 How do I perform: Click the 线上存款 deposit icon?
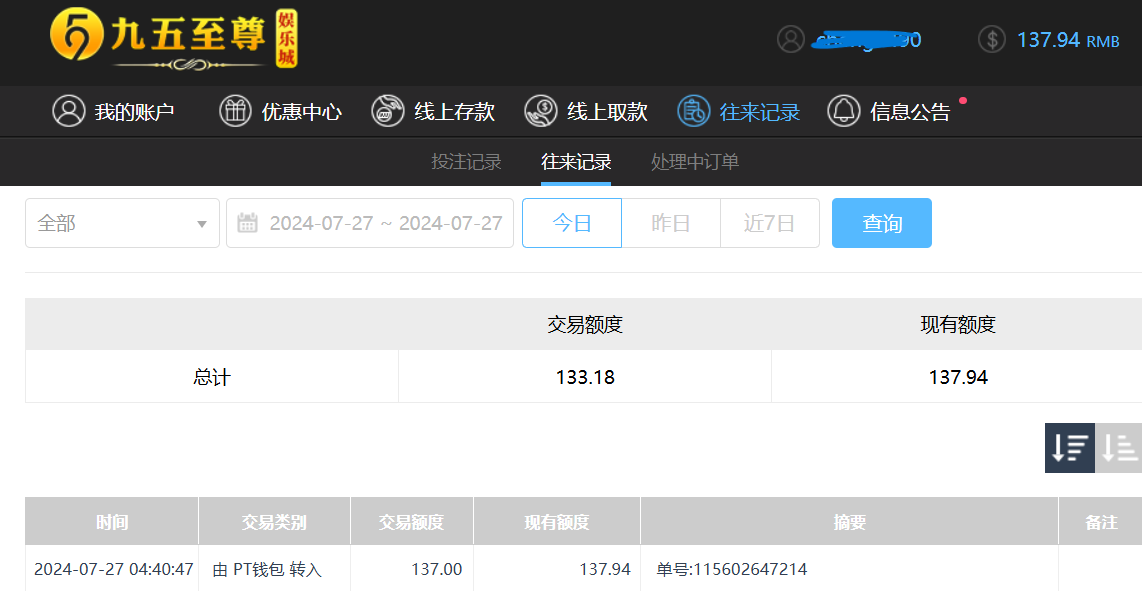388,111
